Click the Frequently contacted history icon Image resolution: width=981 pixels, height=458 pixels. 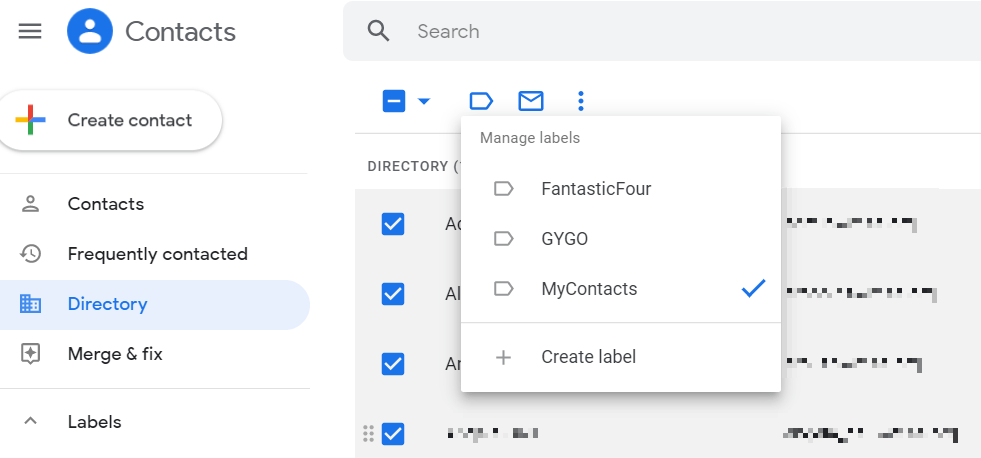coord(30,254)
